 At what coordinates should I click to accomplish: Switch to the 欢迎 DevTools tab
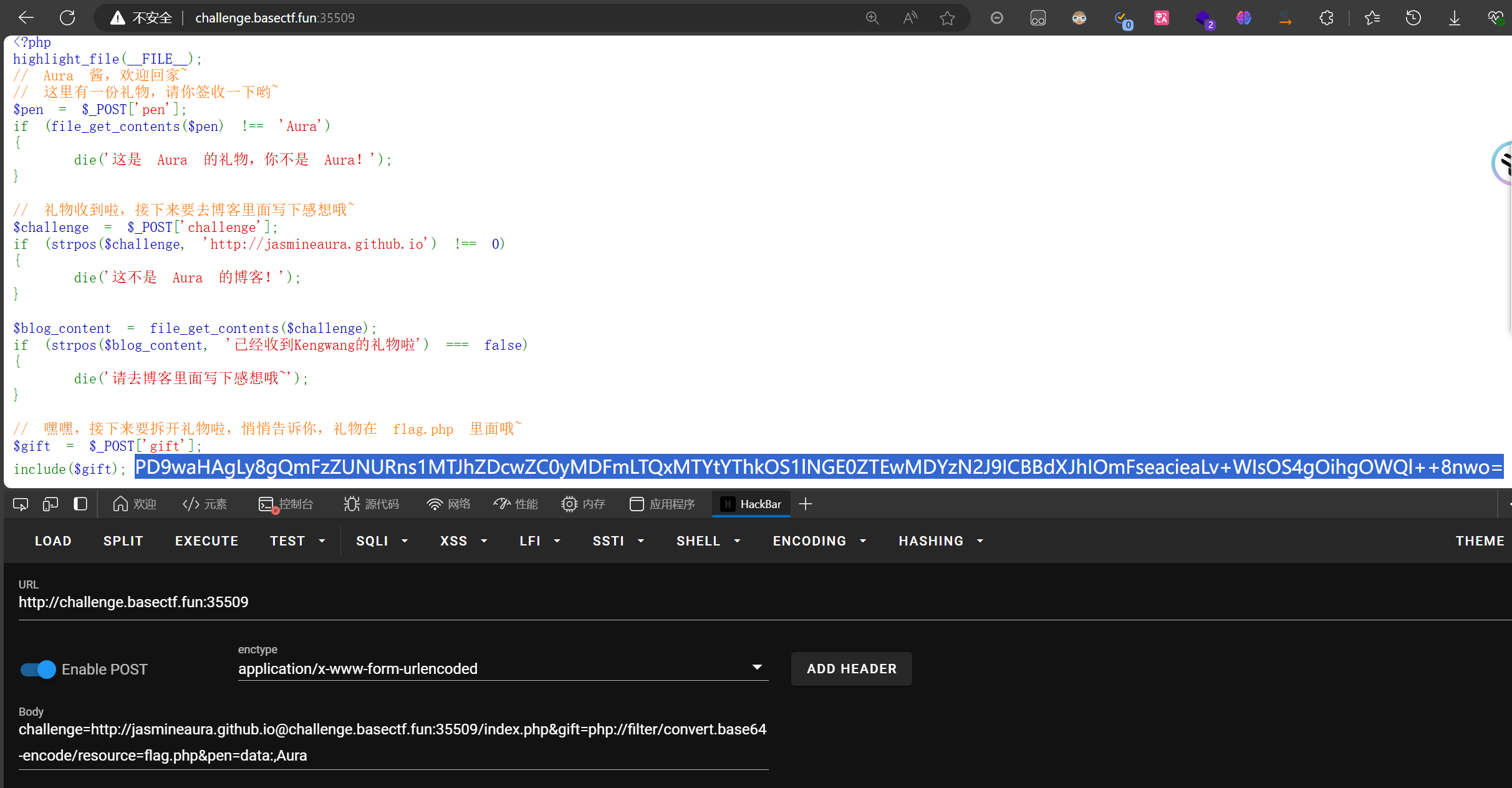134,504
